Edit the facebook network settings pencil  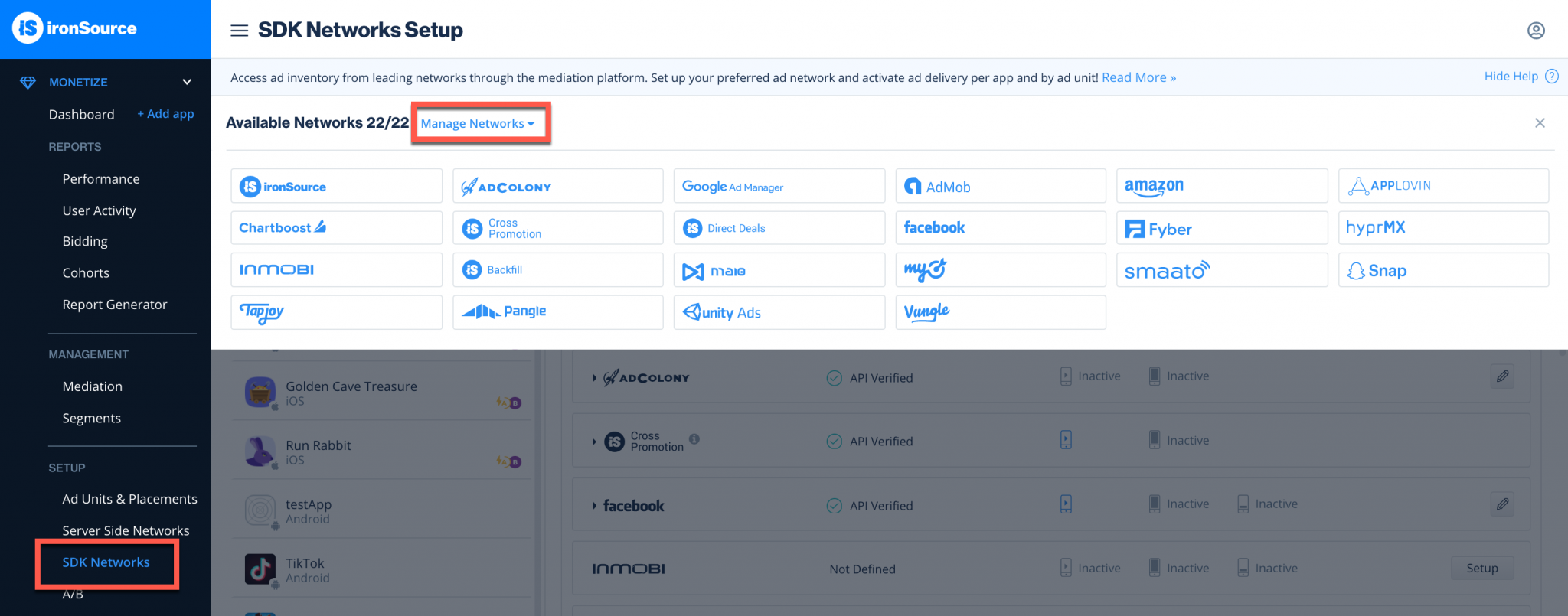coord(1503,504)
